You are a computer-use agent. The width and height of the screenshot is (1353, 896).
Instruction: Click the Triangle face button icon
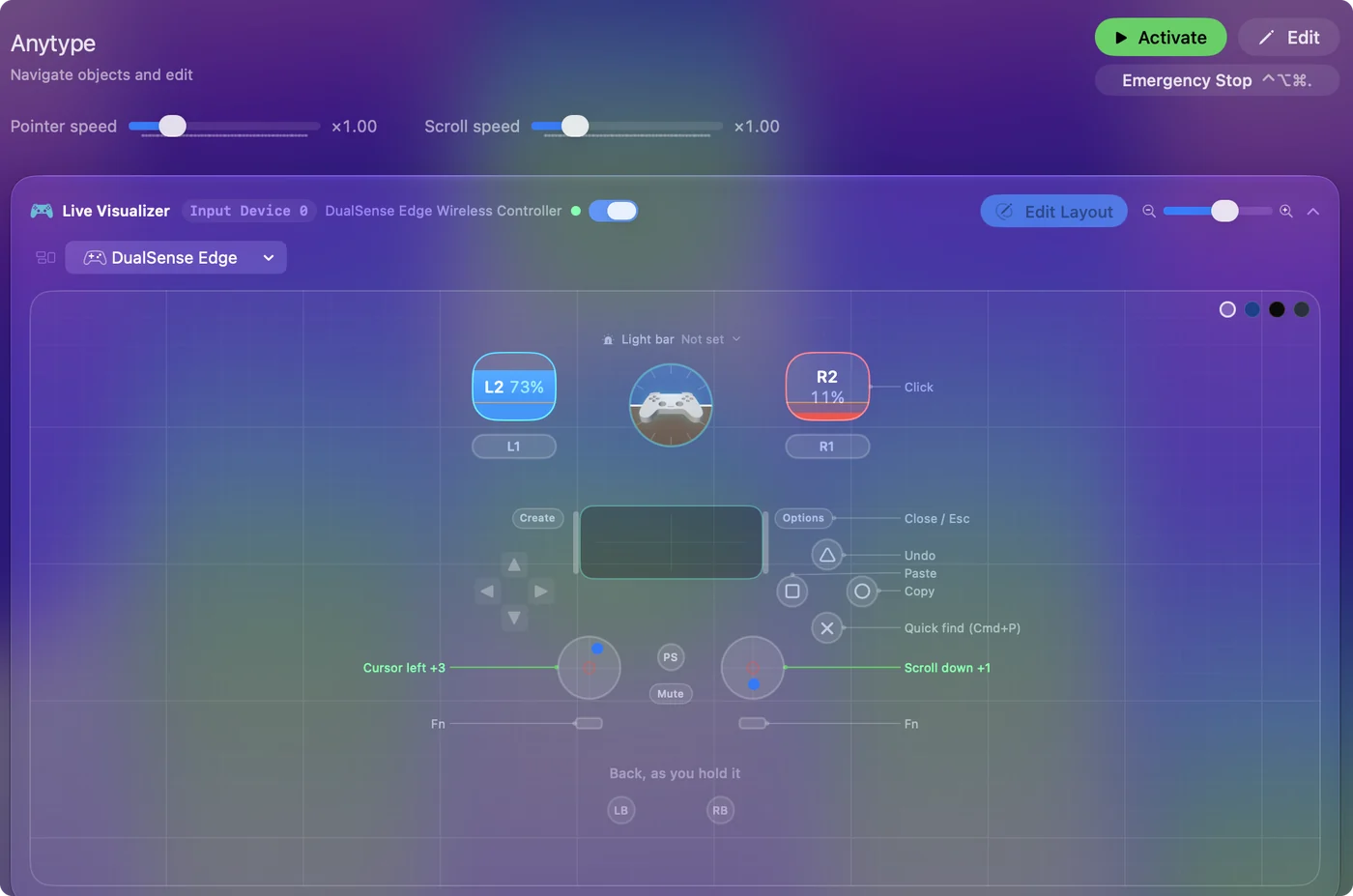827,555
